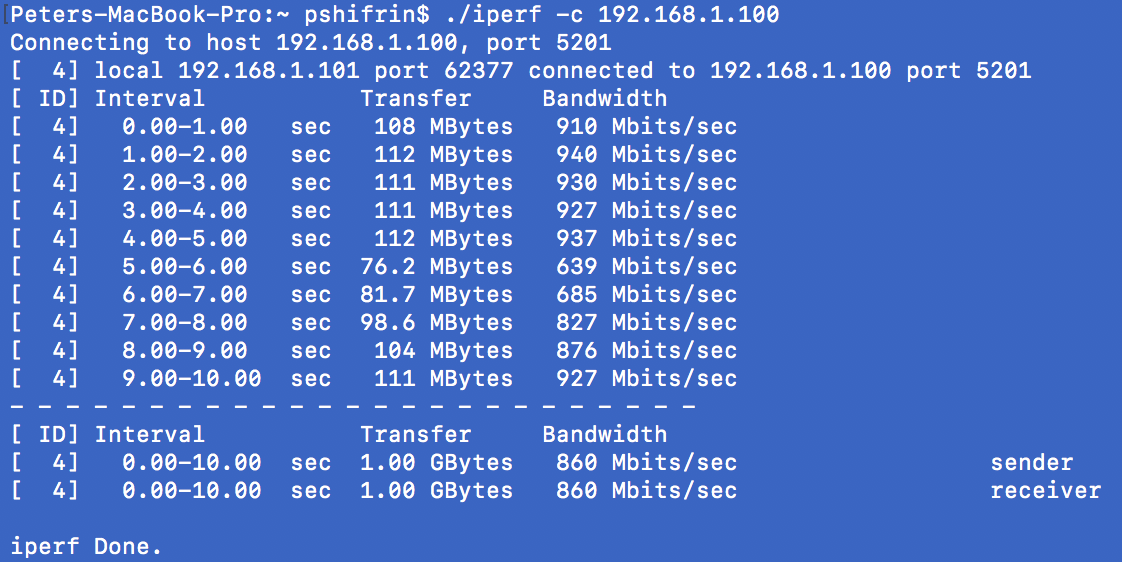The image size is (1122, 562).
Task: Click the 910 Mbits/sec bandwidth value
Action: 647,127
